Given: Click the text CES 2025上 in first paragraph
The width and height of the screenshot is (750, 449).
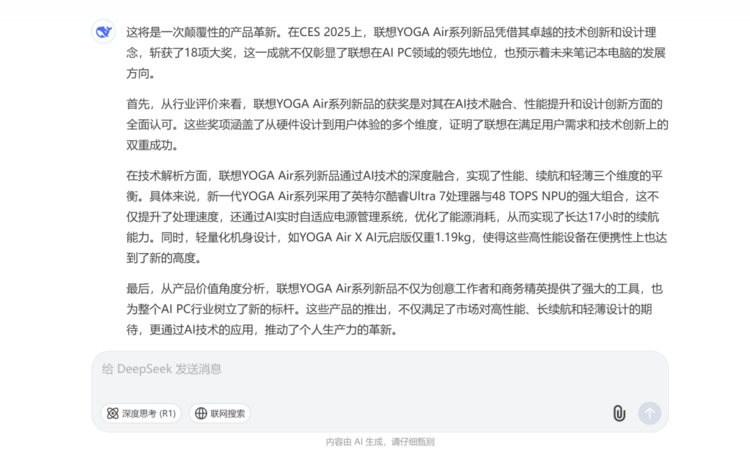Looking at the screenshot, I should [331, 32].
